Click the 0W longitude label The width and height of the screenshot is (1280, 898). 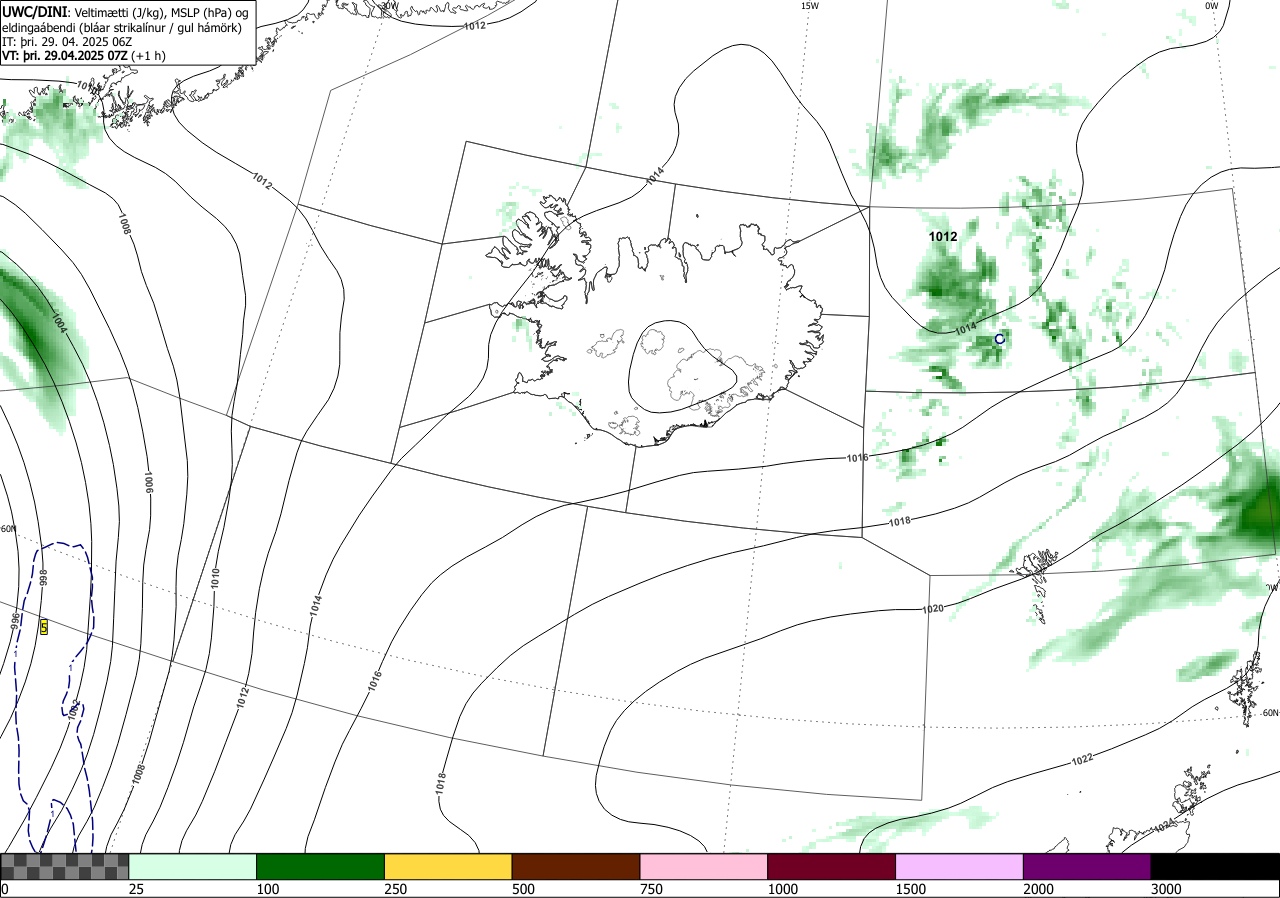point(1211,5)
